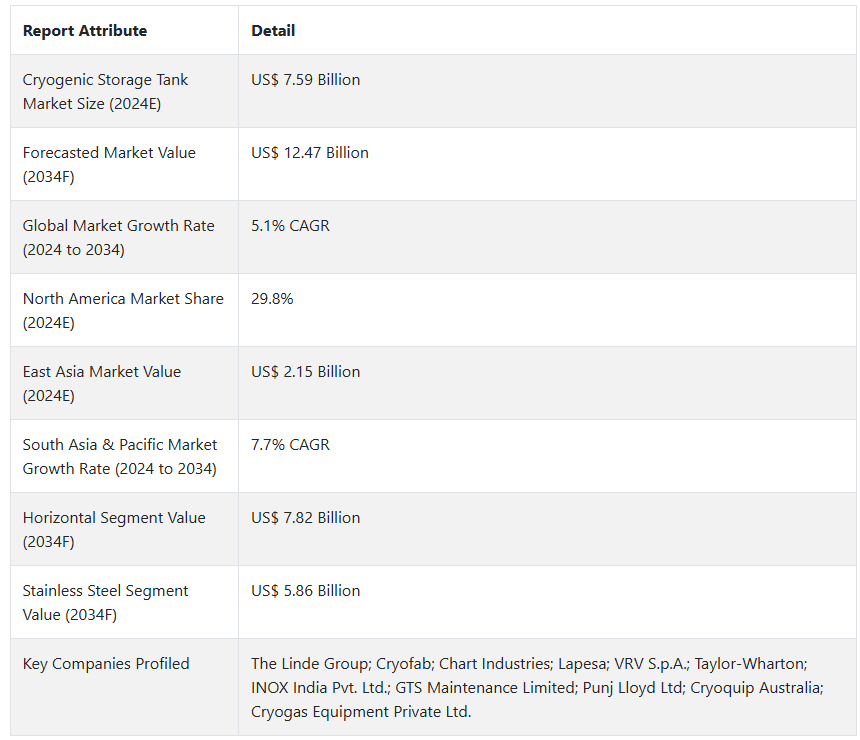
Task: Select the Key Companies Profiled cell
Action: [106, 664]
